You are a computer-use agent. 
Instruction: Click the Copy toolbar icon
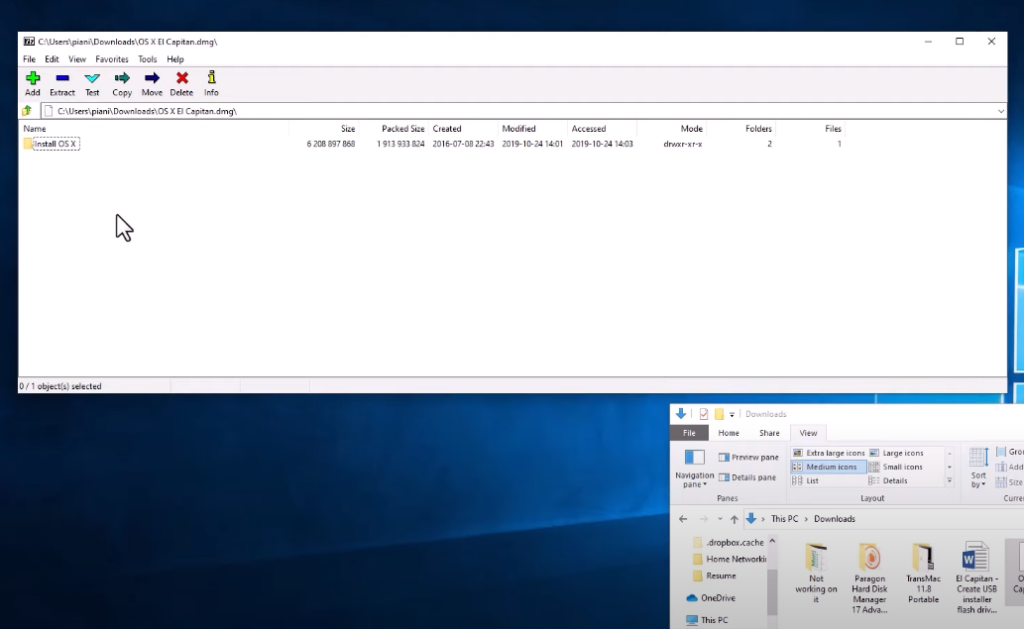point(121,84)
